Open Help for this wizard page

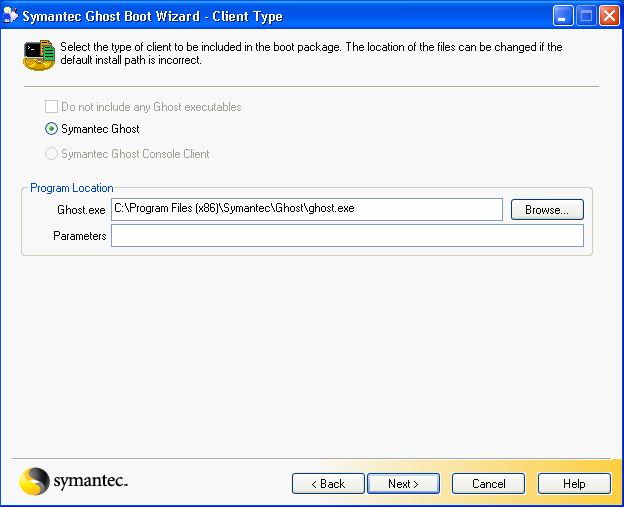click(x=574, y=484)
